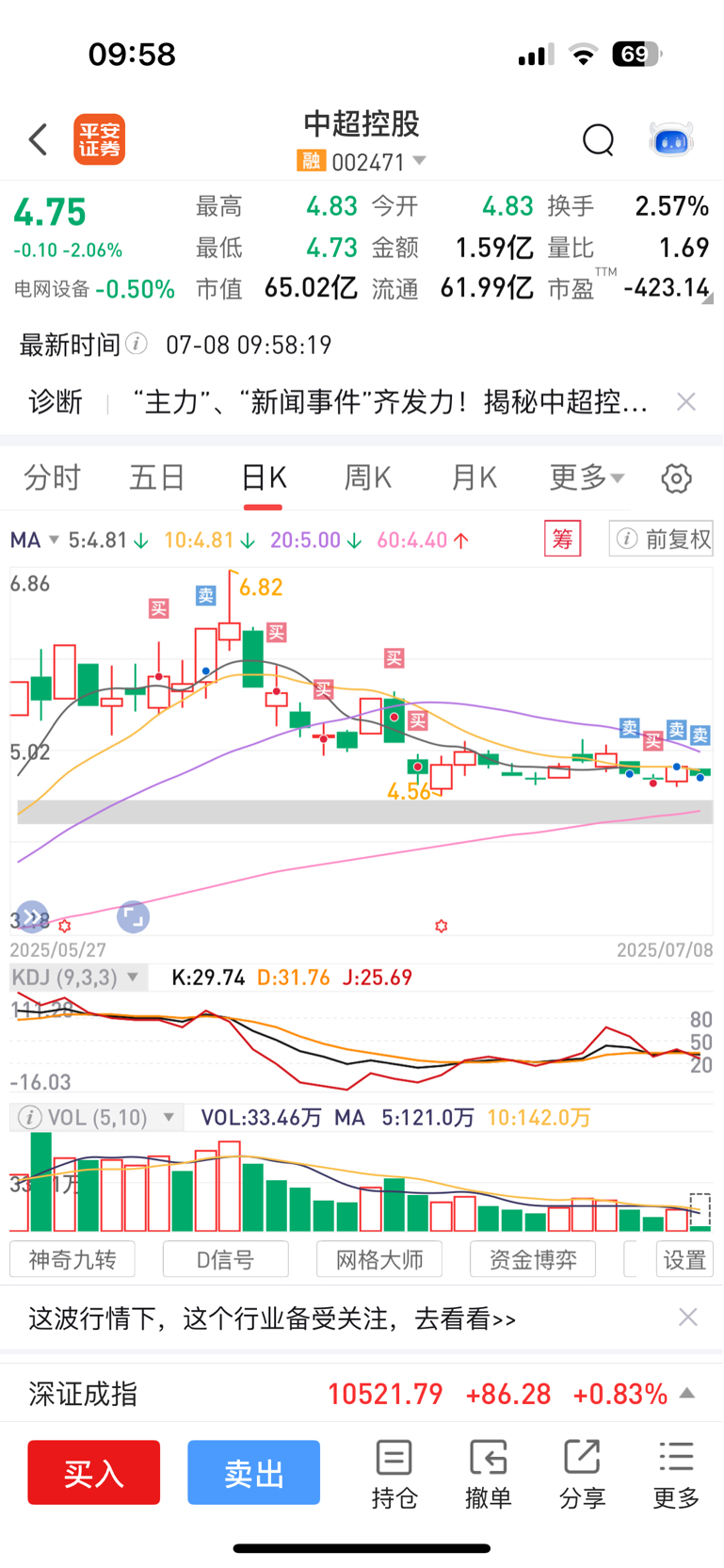The image size is (724, 1568).
Task: Tap the 融 margin badge icon
Action: [x=311, y=161]
